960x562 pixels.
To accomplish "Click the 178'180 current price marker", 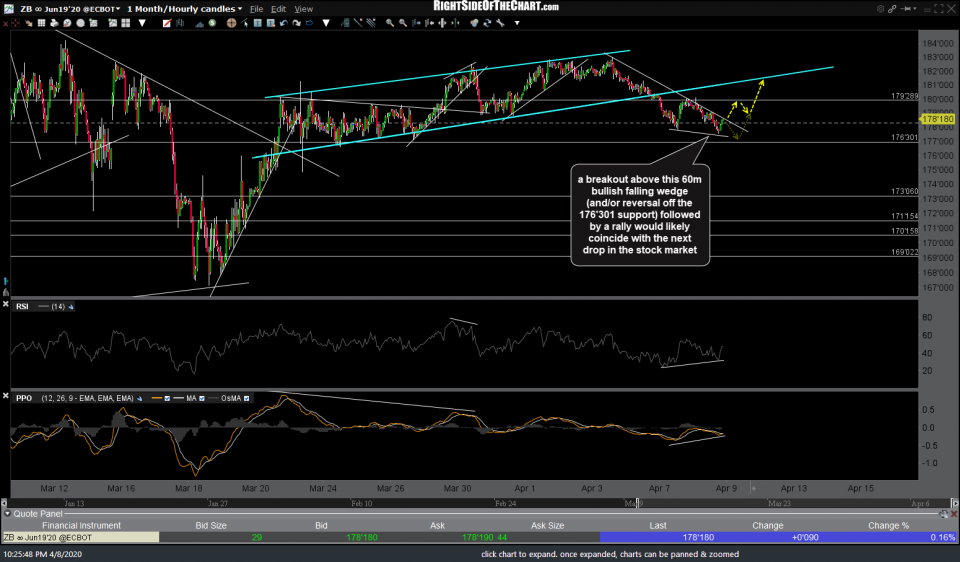I will click(x=936, y=118).
